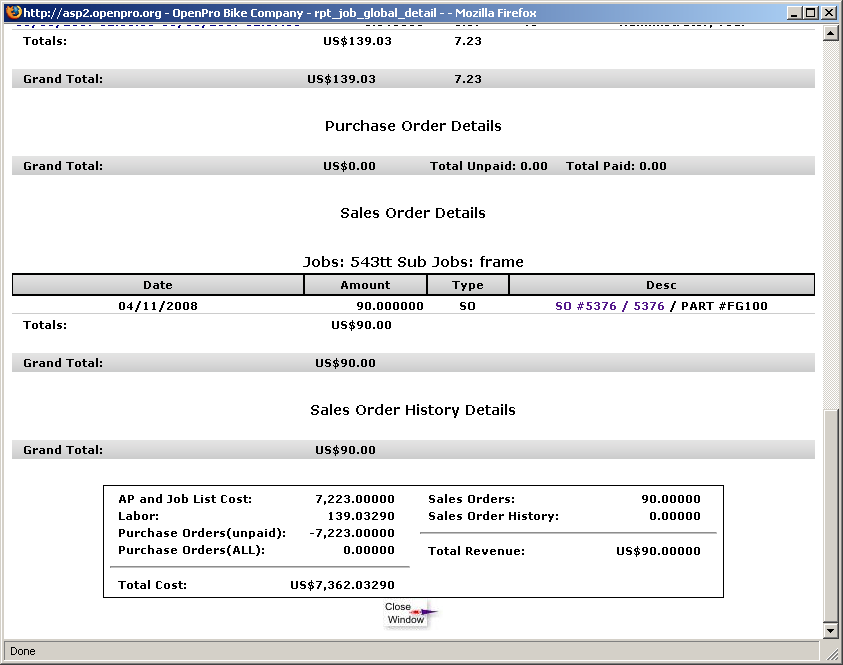Click the Sales Order History Details heading

pos(413,410)
